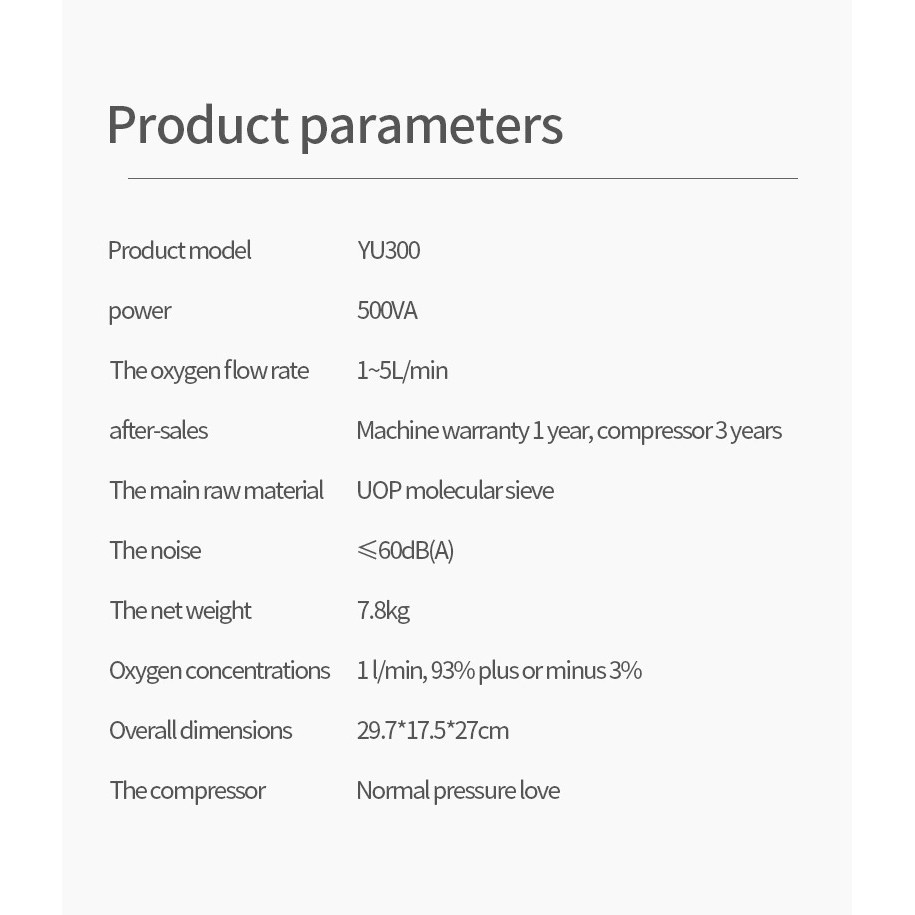Select the "Oxygen concentrations" label
This screenshot has width=915, height=915.
tap(219, 671)
